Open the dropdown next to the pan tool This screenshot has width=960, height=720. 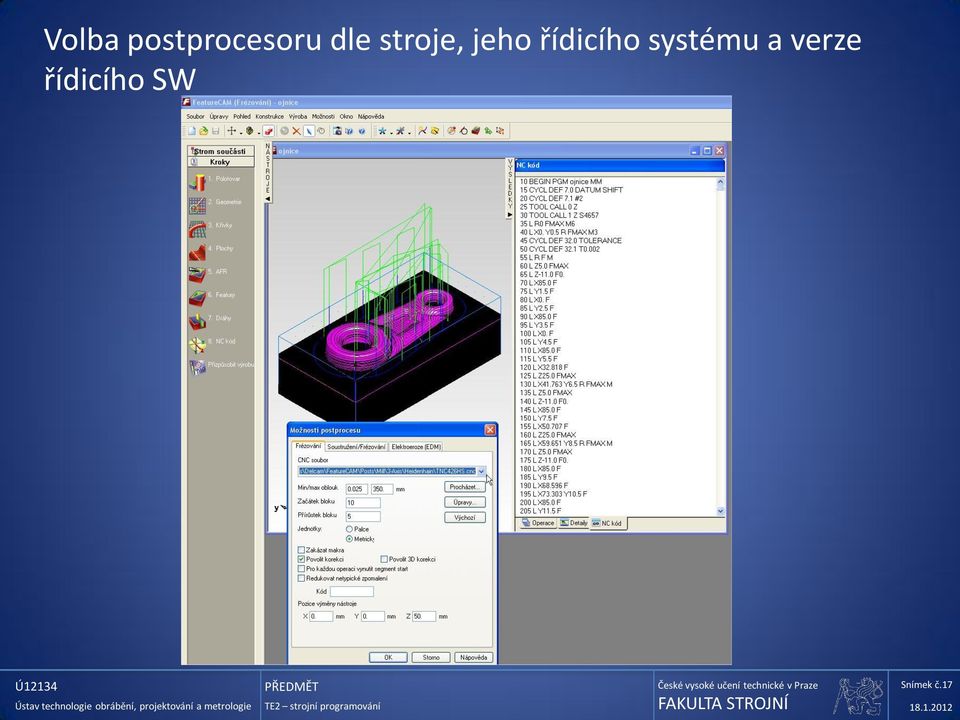[241, 132]
